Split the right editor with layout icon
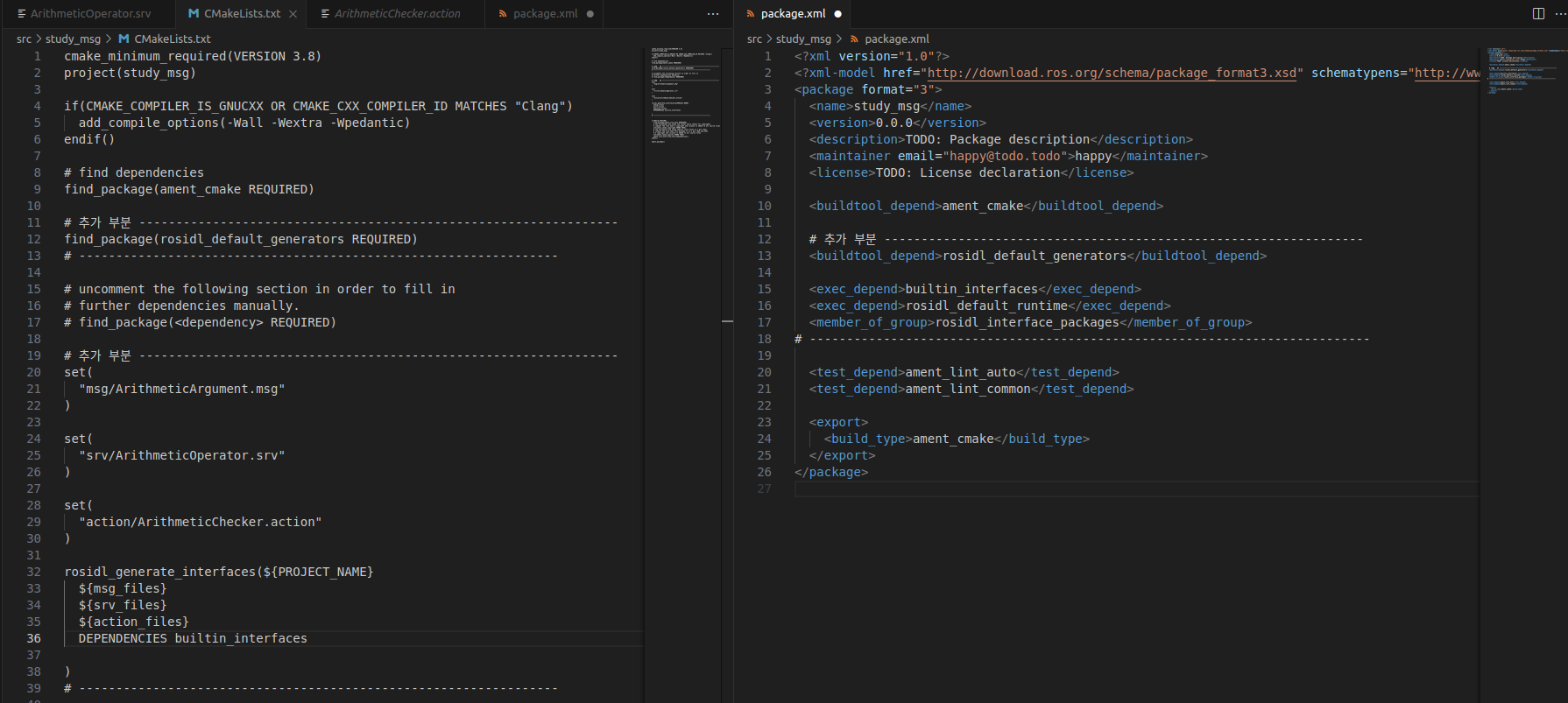Image resolution: width=1568 pixels, height=703 pixels. tap(1538, 14)
